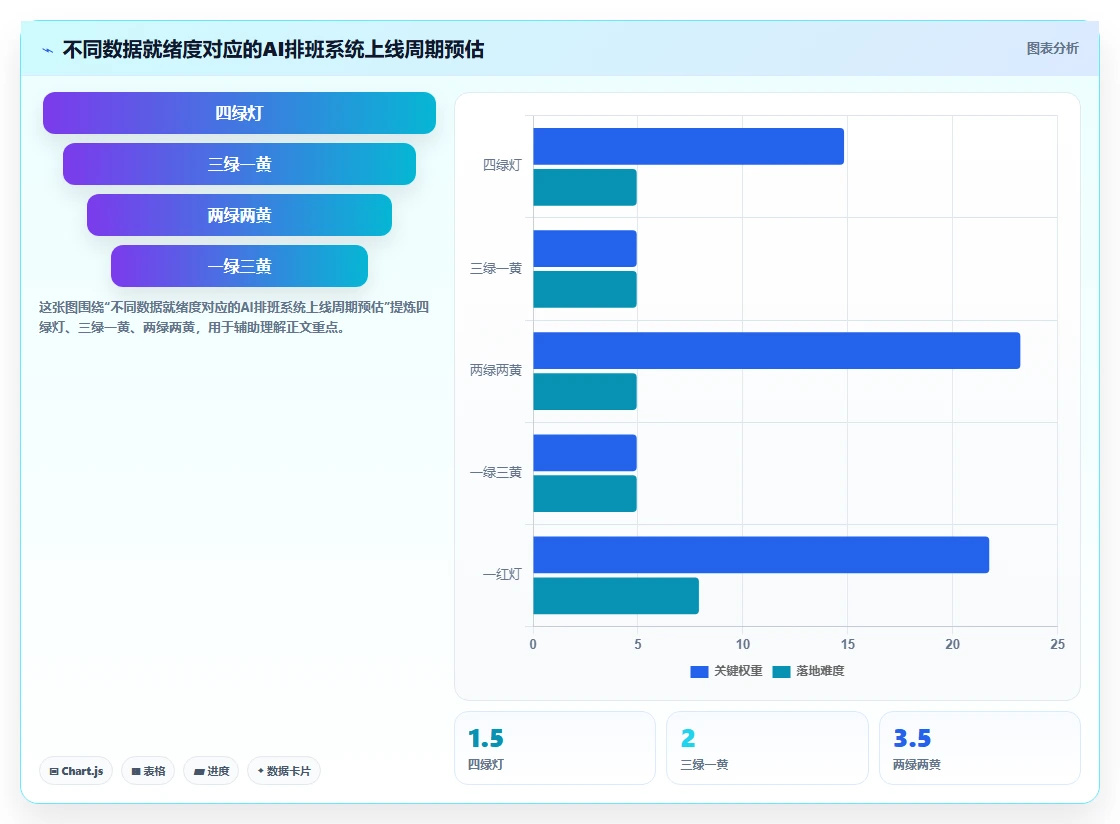1120x824 pixels.
Task: Click the 一绿三黄 teal 落地难度 bar
Action: point(585,493)
